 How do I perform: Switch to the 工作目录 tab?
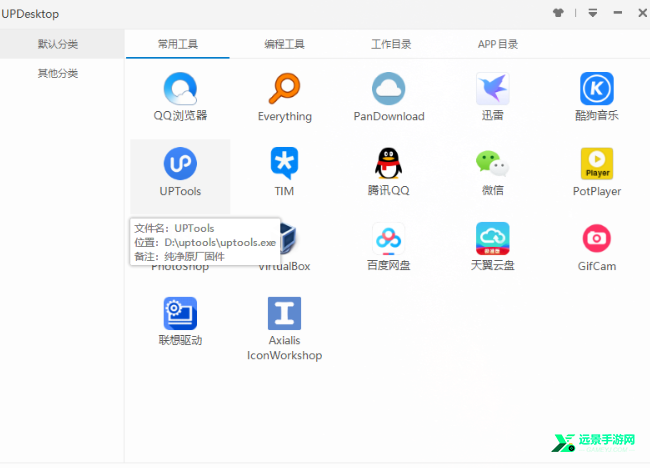pyautogui.click(x=391, y=44)
